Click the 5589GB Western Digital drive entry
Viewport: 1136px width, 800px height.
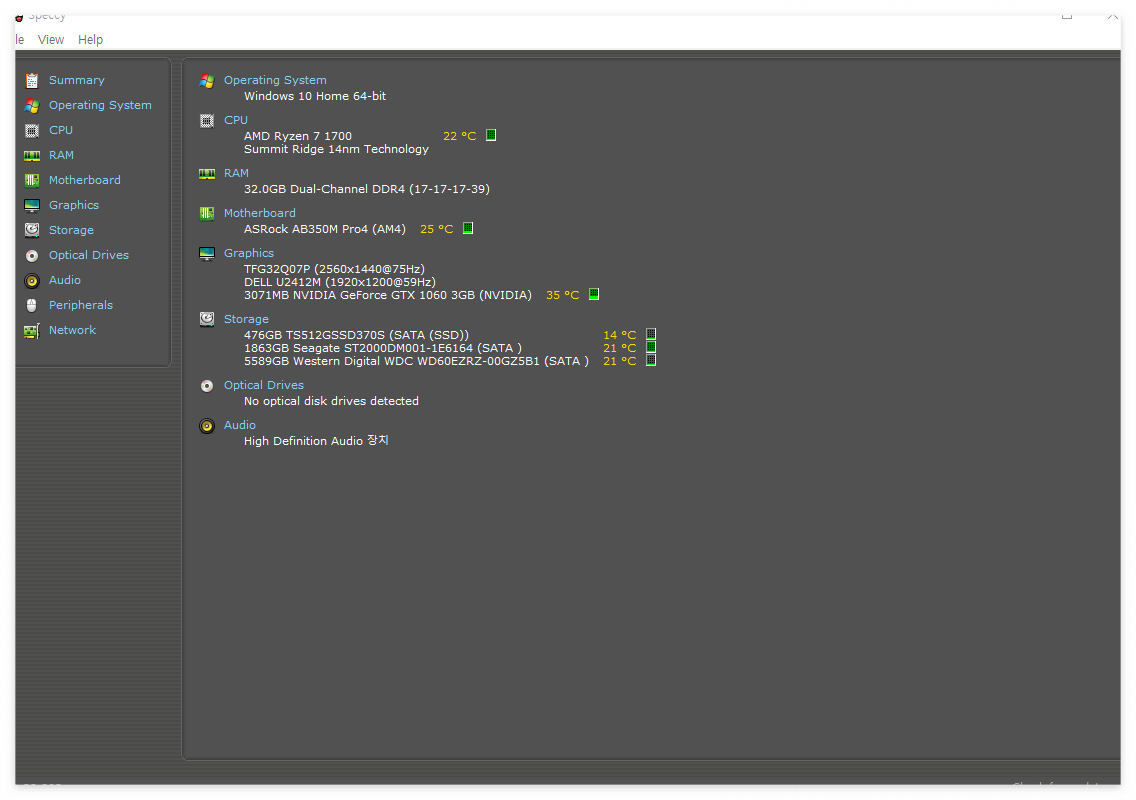[x=417, y=361]
